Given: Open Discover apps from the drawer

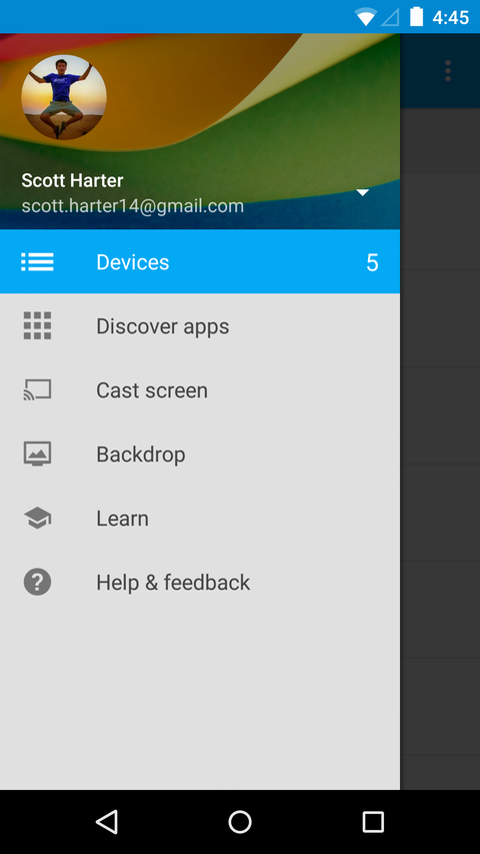Looking at the screenshot, I should click(x=200, y=326).
